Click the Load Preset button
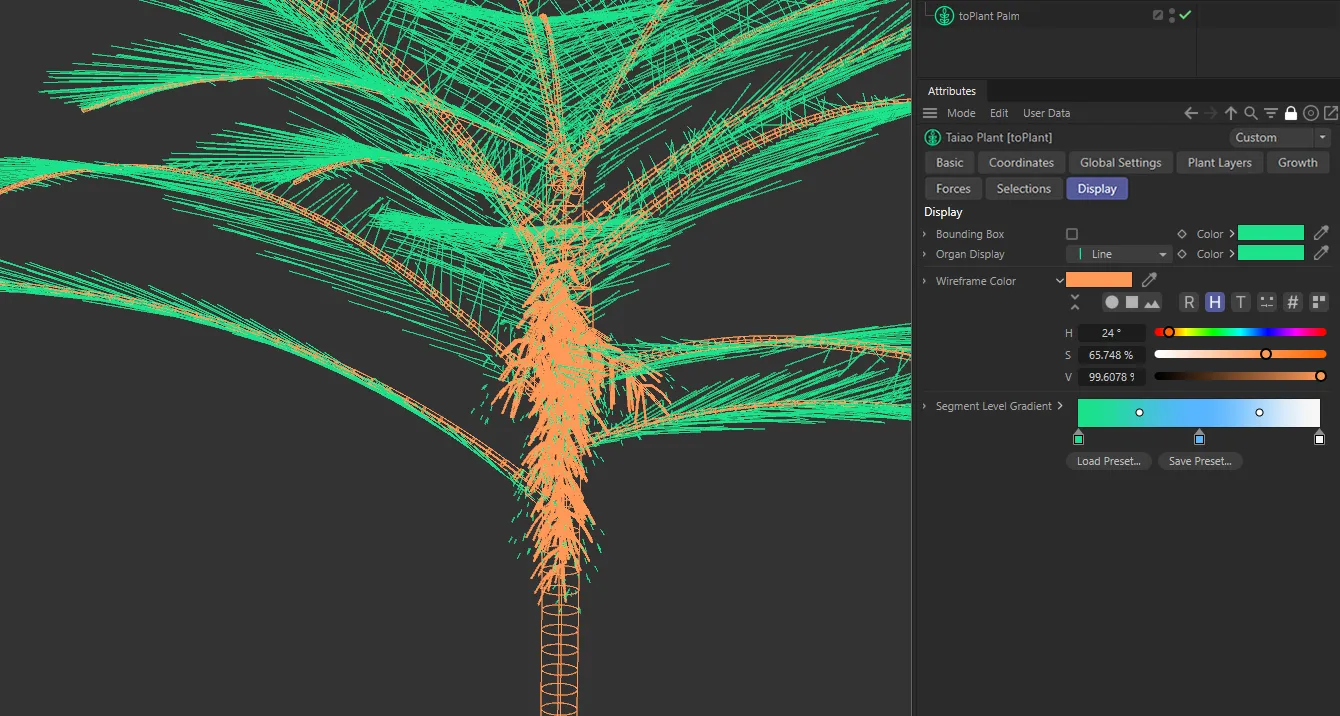 pyautogui.click(x=1108, y=461)
